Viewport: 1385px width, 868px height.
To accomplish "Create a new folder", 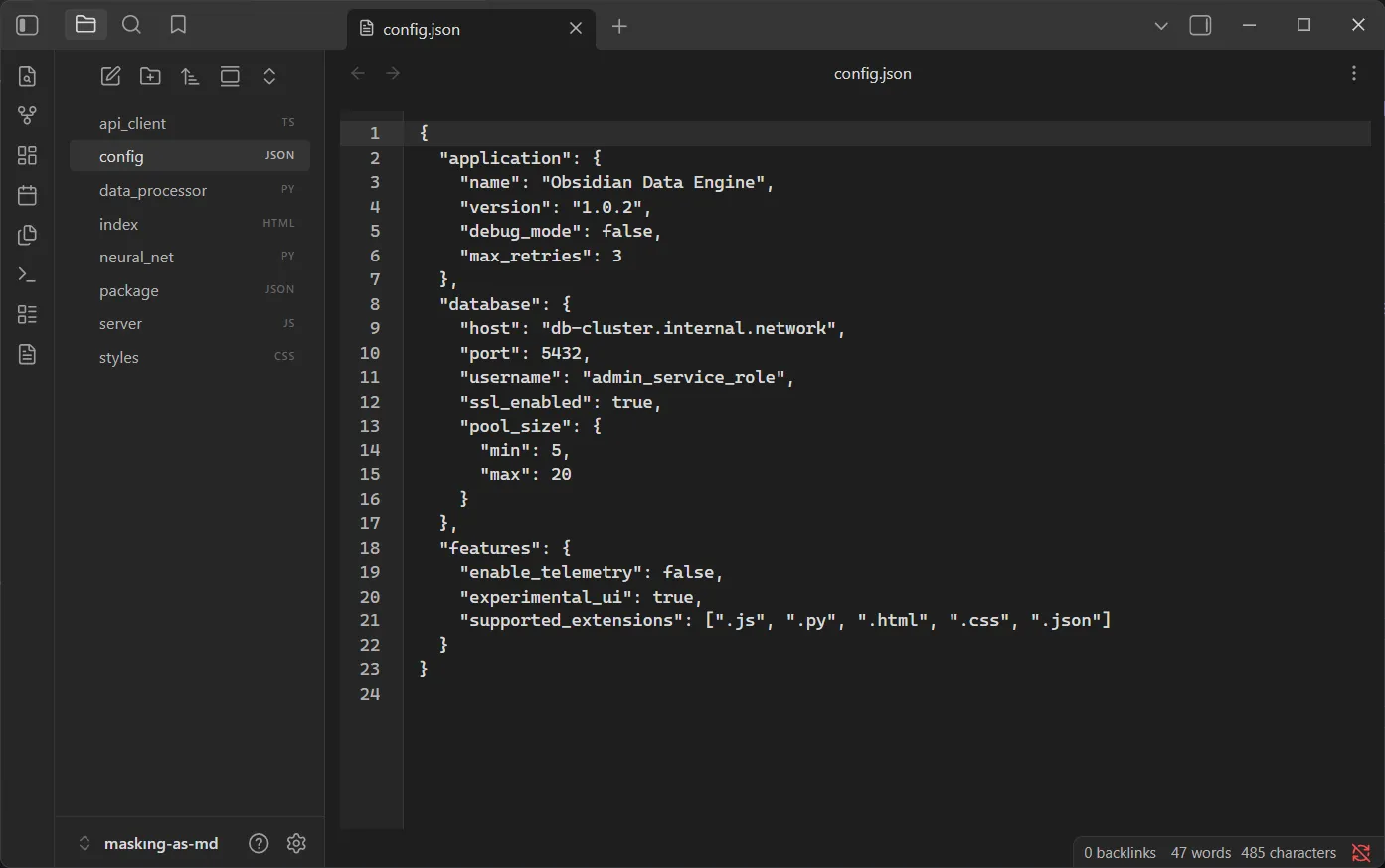I will pyautogui.click(x=150, y=76).
